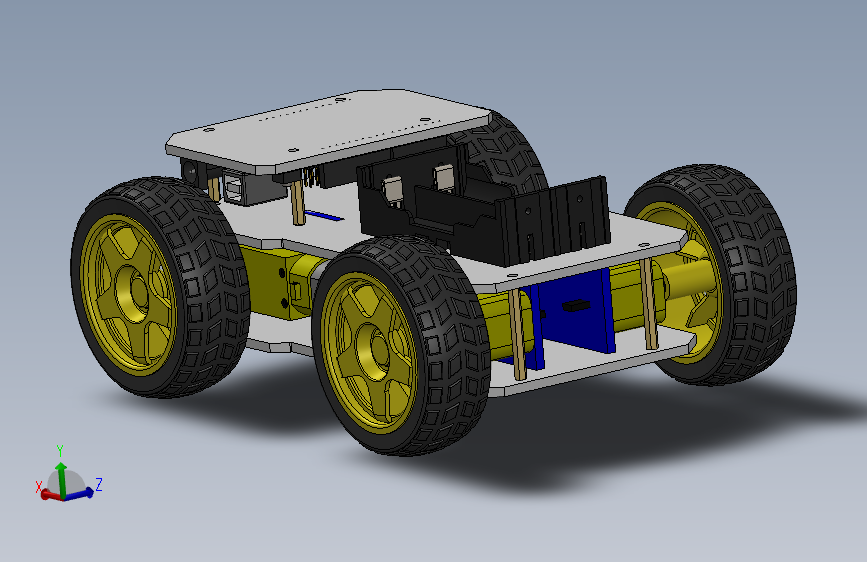Screen dimensions: 867x562
Task: Click the red X axis arrow on the triad
Action: click(x=51, y=496)
